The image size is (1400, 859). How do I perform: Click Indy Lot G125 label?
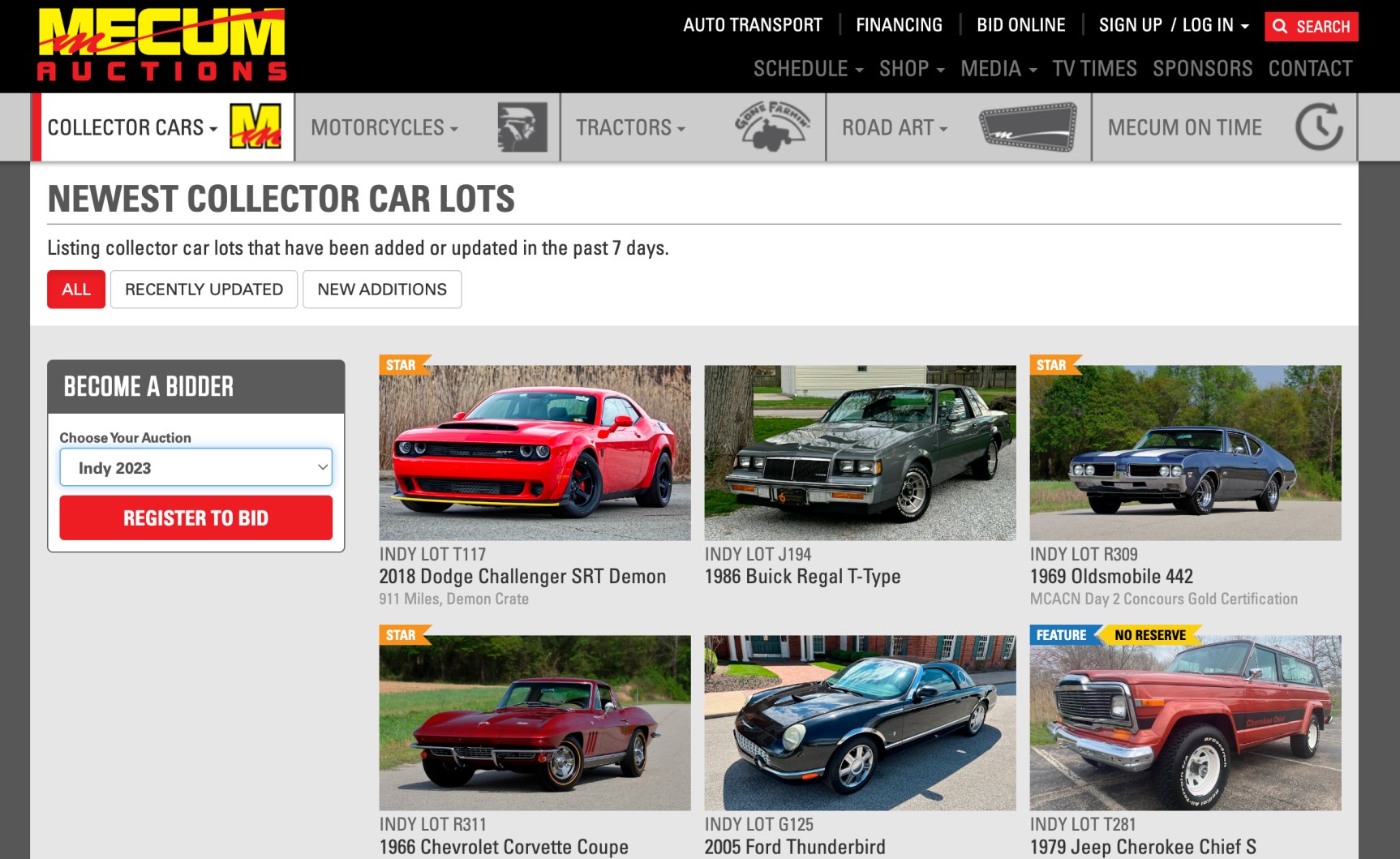758,824
